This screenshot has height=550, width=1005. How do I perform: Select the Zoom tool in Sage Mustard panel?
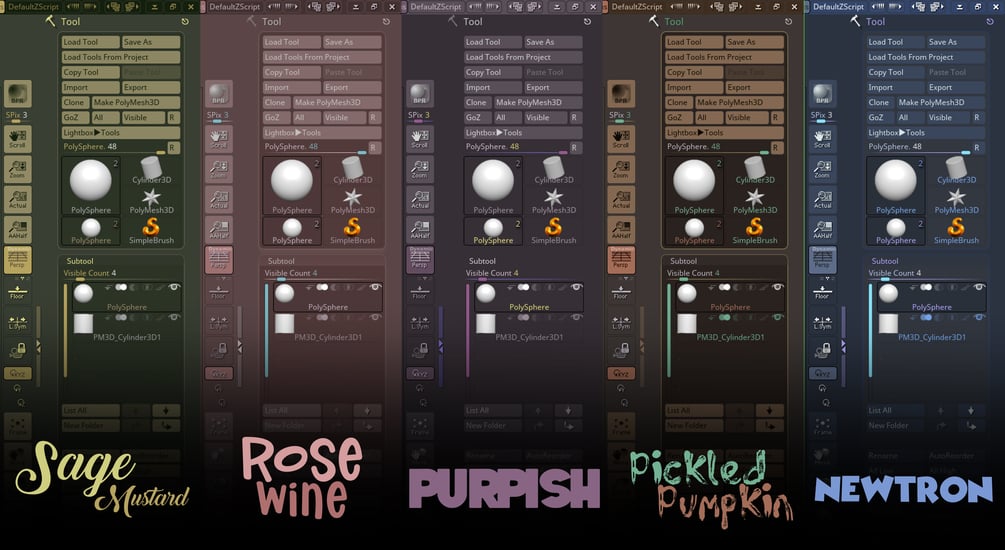point(17,170)
